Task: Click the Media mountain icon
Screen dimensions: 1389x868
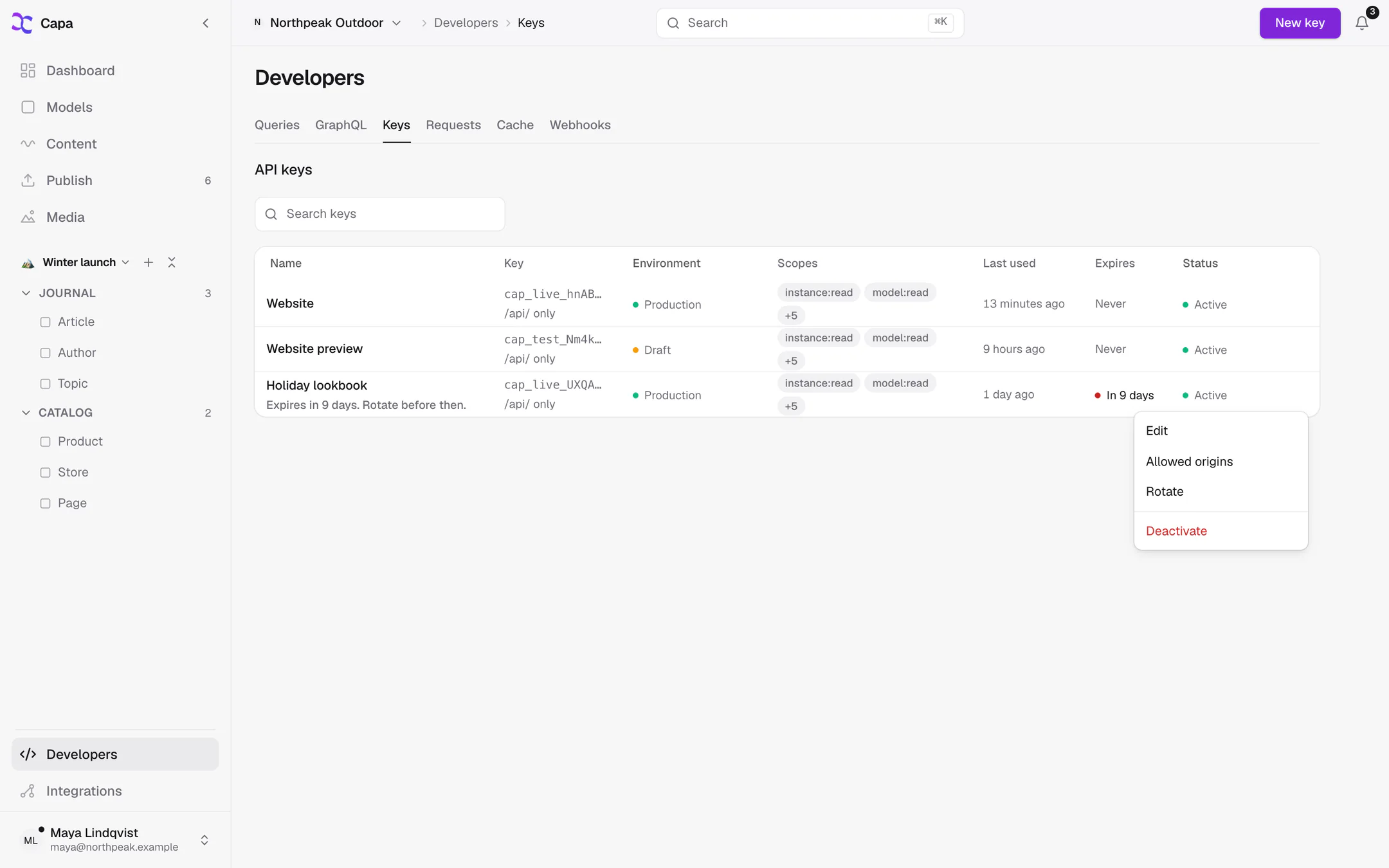Action: (28, 217)
